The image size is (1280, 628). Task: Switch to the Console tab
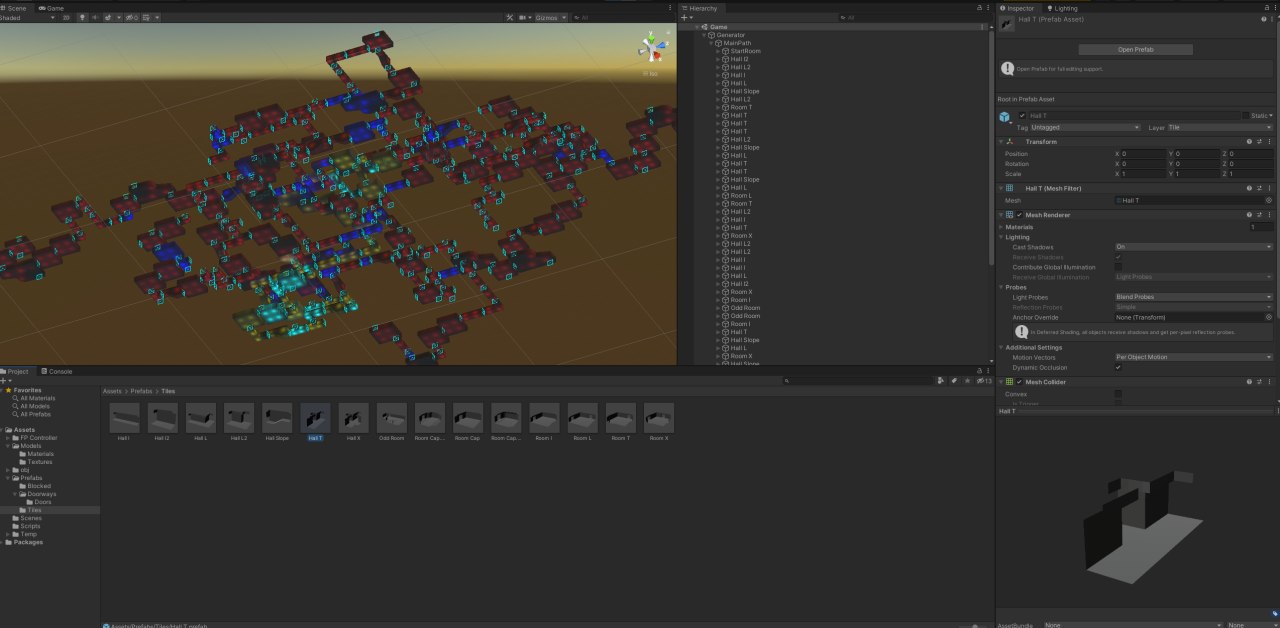point(58,371)
